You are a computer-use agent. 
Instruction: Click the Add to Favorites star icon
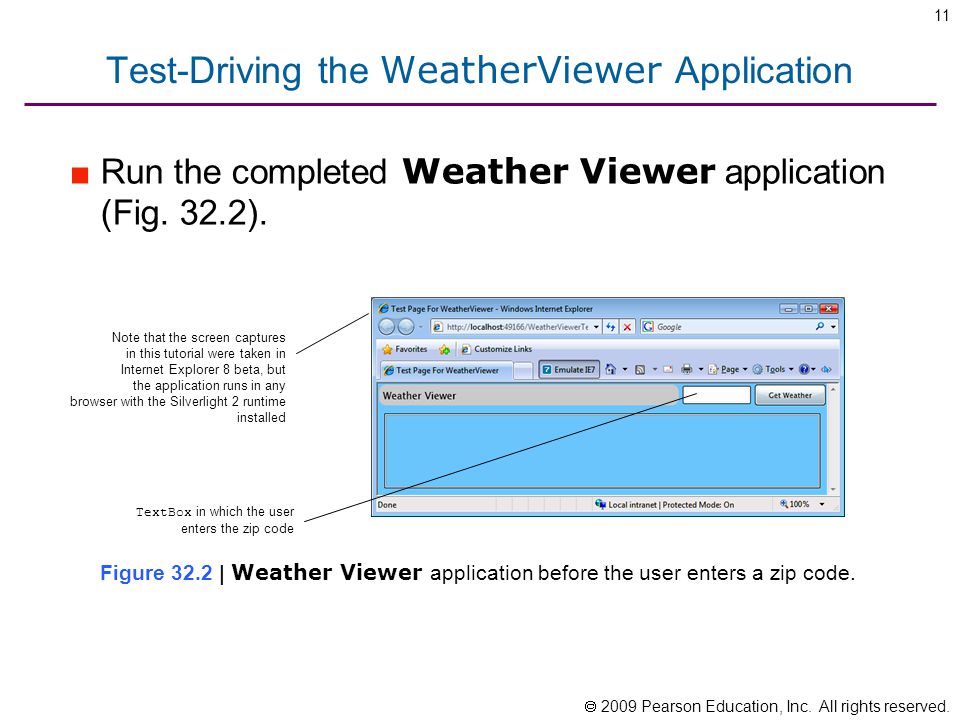click(444, 350)
